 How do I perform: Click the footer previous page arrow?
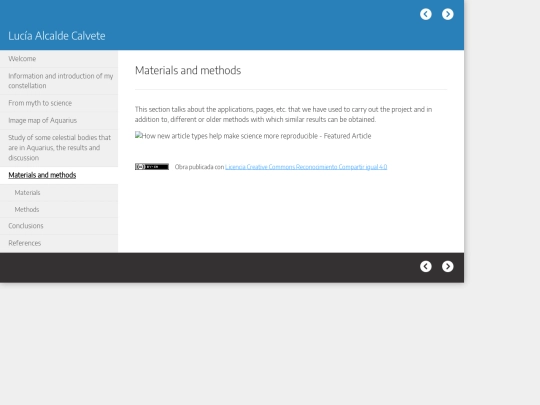[426, 266]
